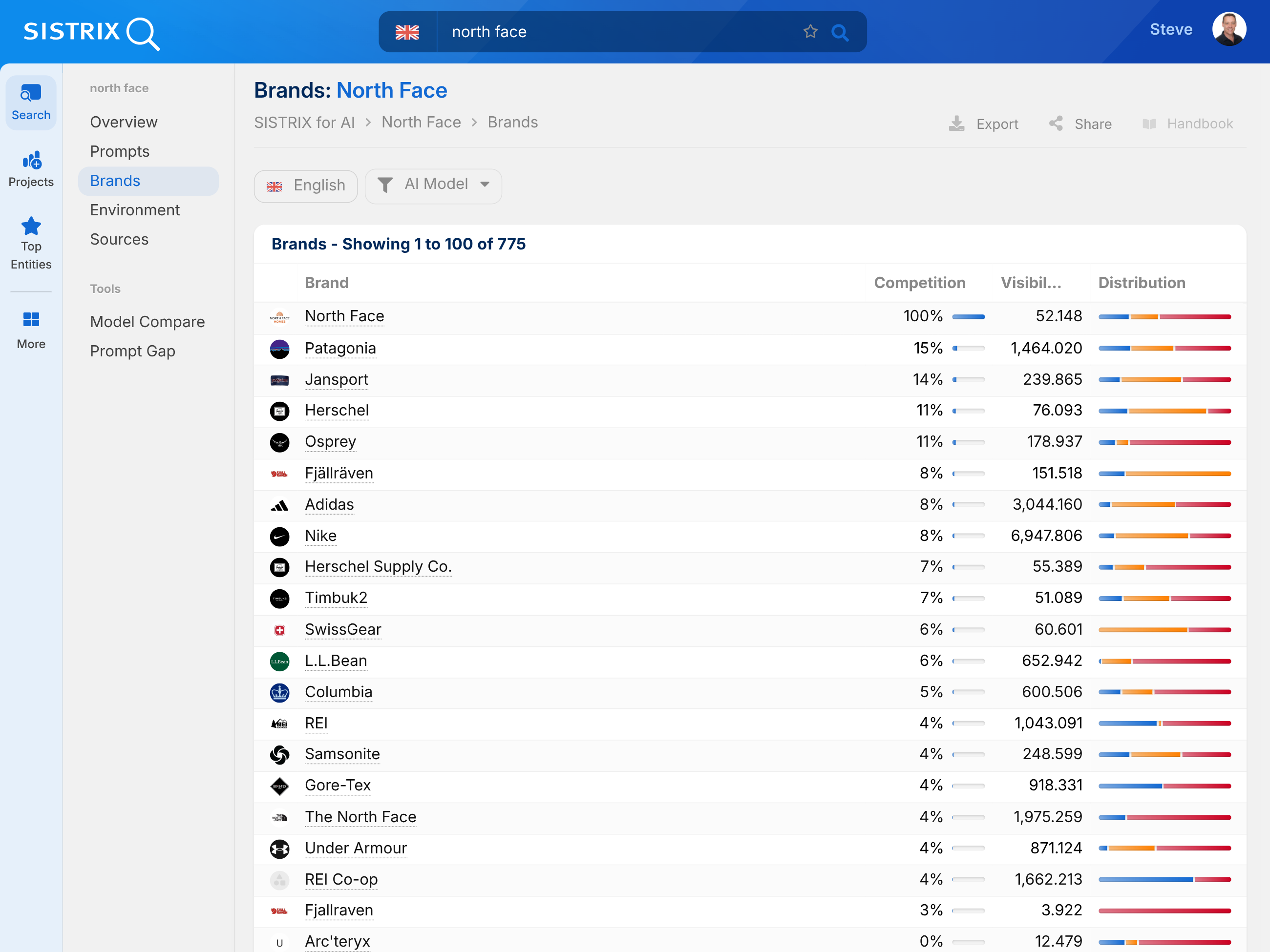1270x952 pixels.
Task: Open Steve's profile avatar
Action: [1228, 29]
